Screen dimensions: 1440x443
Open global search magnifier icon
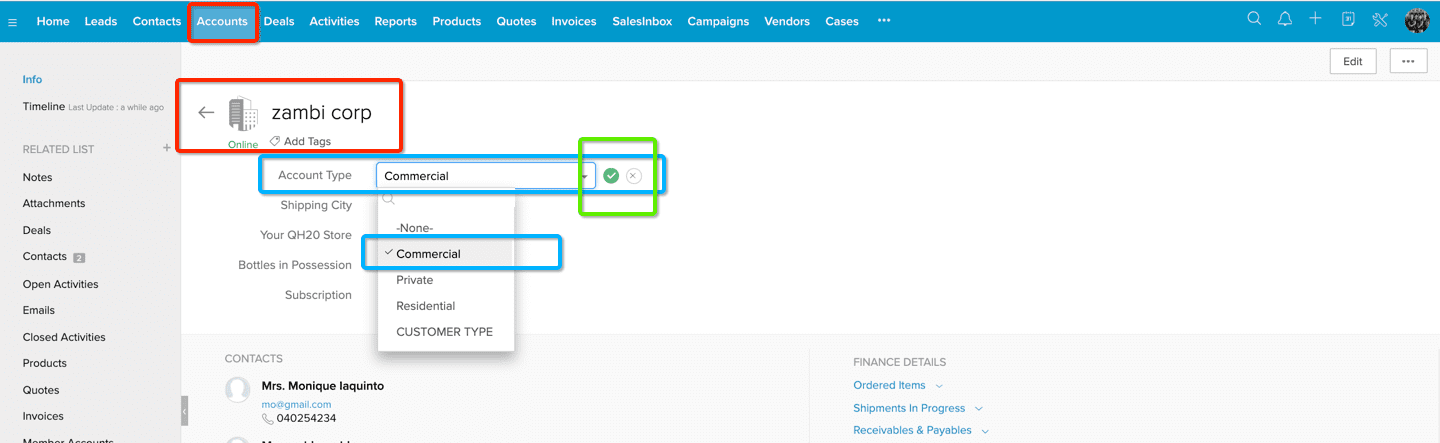tap(1254, 19)
